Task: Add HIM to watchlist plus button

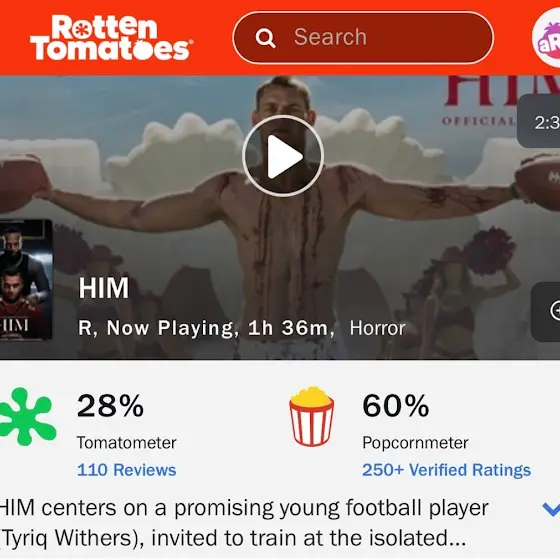Action: (546, 311)
